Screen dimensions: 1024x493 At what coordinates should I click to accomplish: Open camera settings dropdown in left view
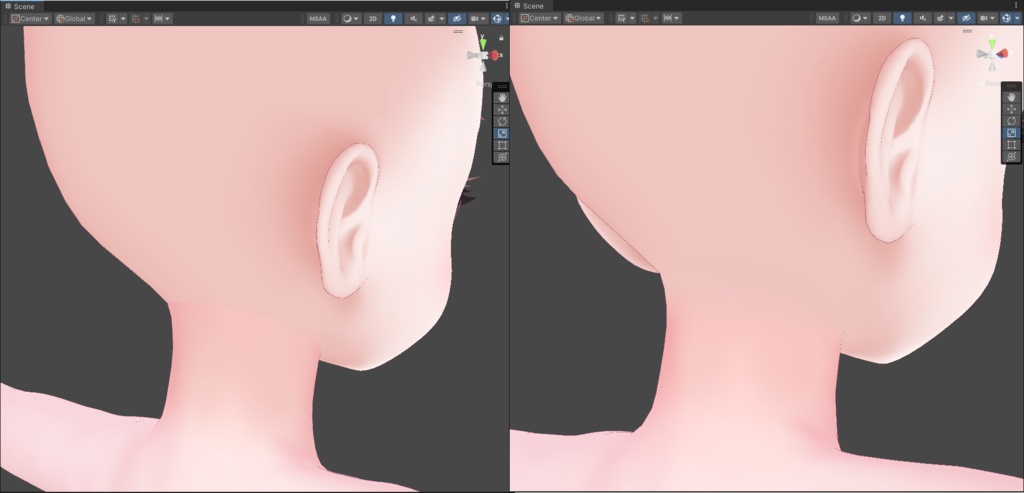coord(478,18)
